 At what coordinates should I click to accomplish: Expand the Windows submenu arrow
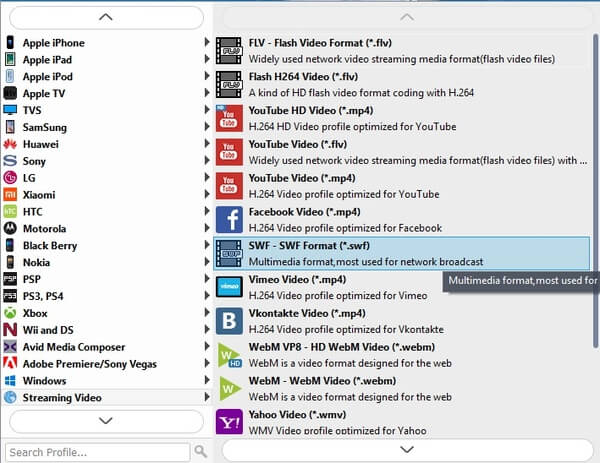tap(207, 380)
